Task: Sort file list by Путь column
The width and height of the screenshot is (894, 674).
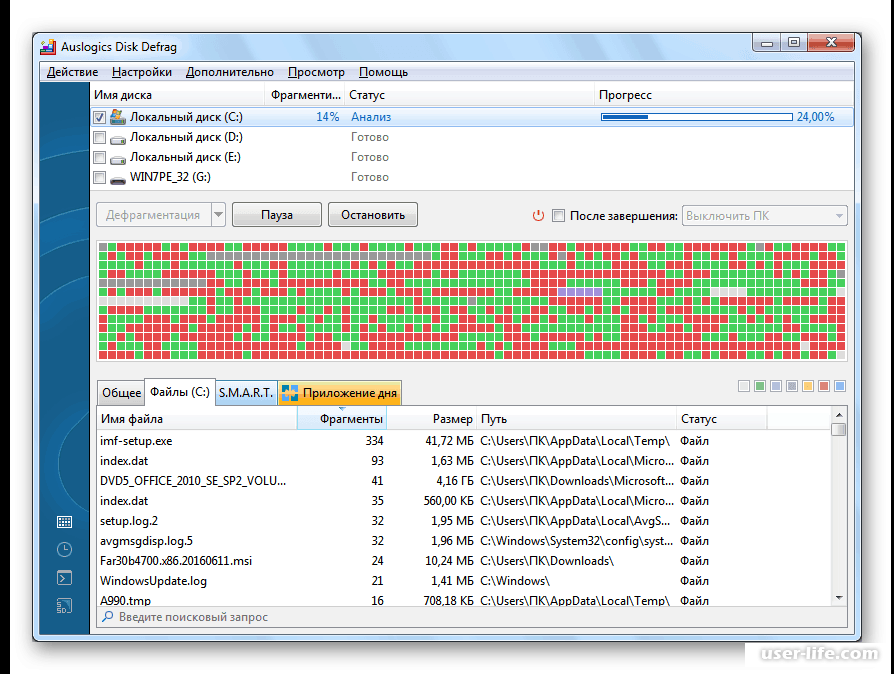Action: [x=576, y=419]
